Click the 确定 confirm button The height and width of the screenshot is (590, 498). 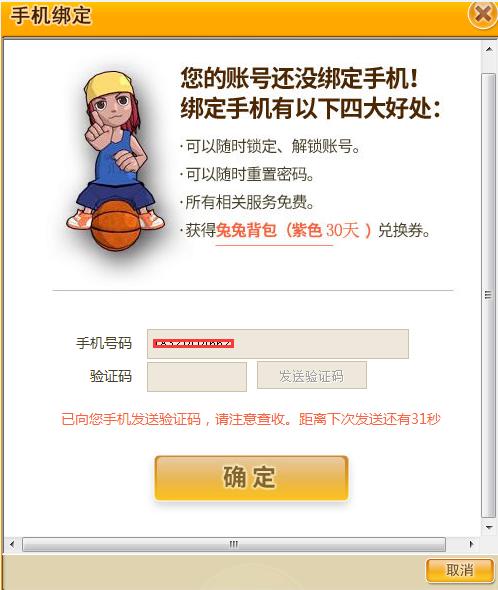point(251,478)
